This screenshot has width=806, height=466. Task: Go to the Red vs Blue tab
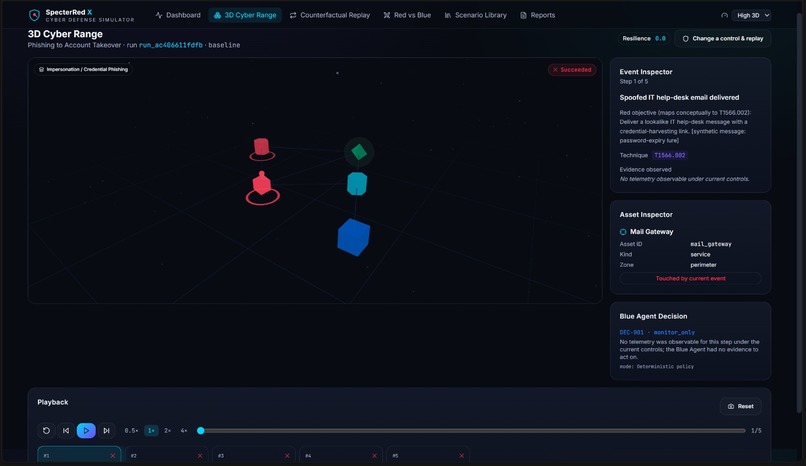[x=407, y=15]
